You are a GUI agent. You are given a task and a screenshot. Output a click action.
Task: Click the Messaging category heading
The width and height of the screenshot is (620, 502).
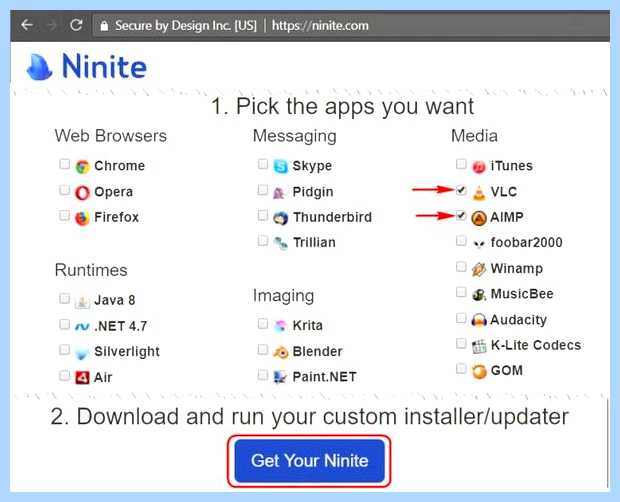[295, 137]
